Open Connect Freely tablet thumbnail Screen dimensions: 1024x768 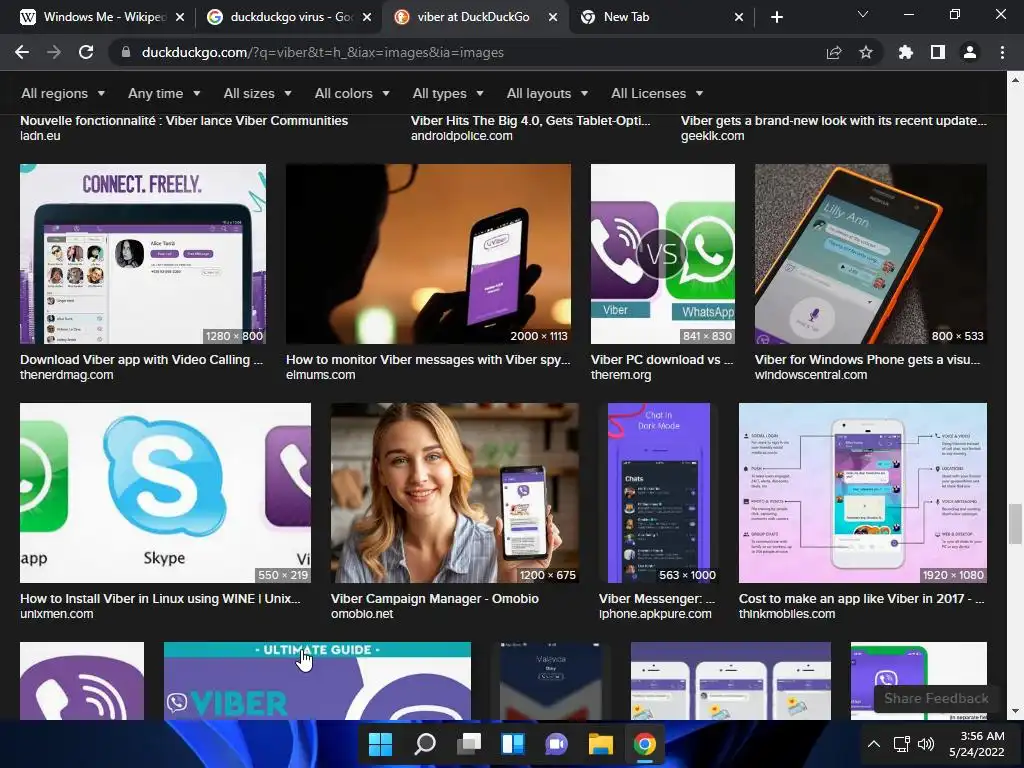[x=143, y=253]
